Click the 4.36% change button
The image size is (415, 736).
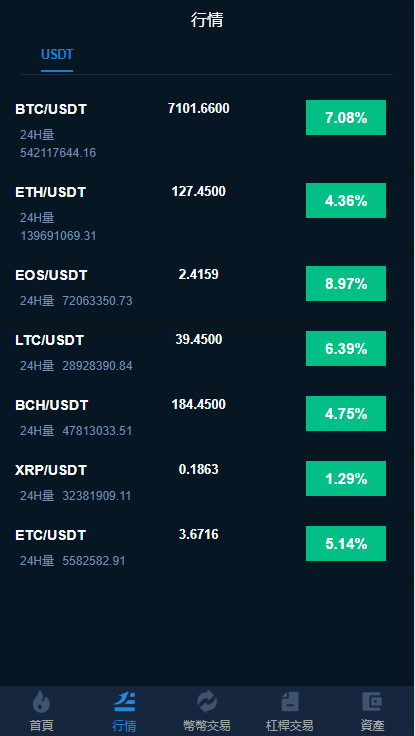346,200
